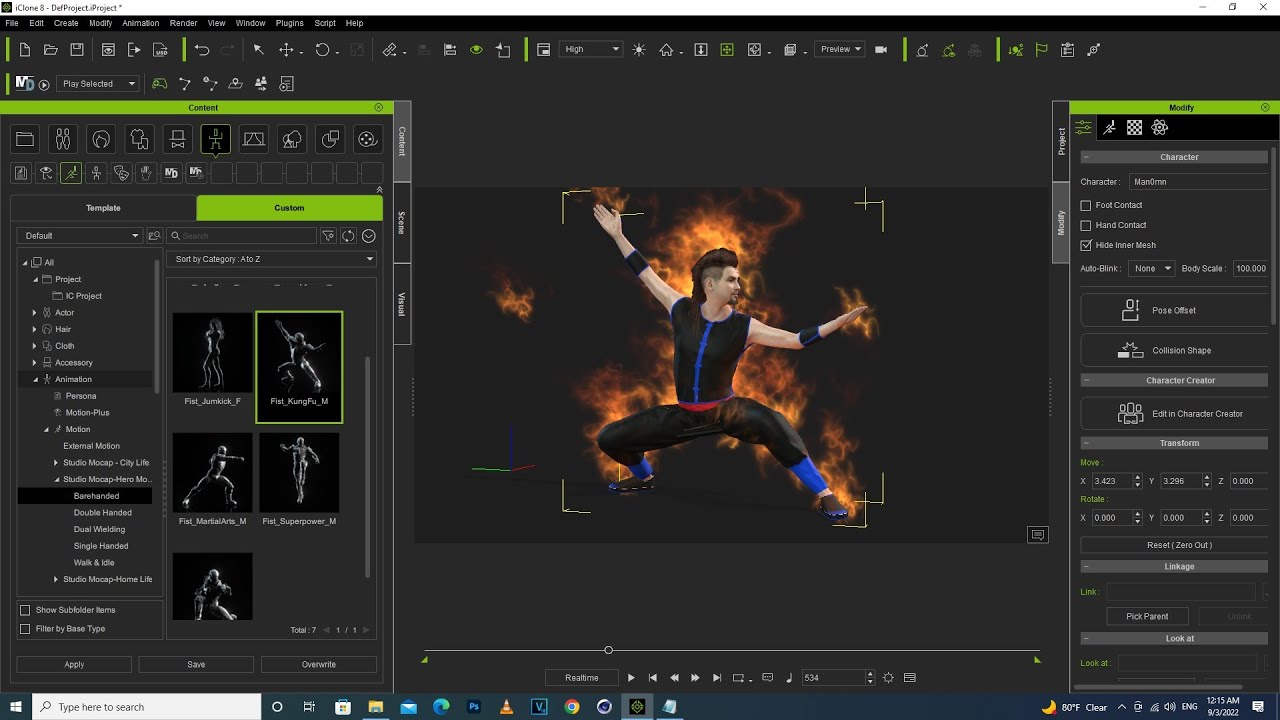This screenshot has width=1280, height=720.
Task: Enable the Foot Contact checkbox
Action: [1086, 205]
